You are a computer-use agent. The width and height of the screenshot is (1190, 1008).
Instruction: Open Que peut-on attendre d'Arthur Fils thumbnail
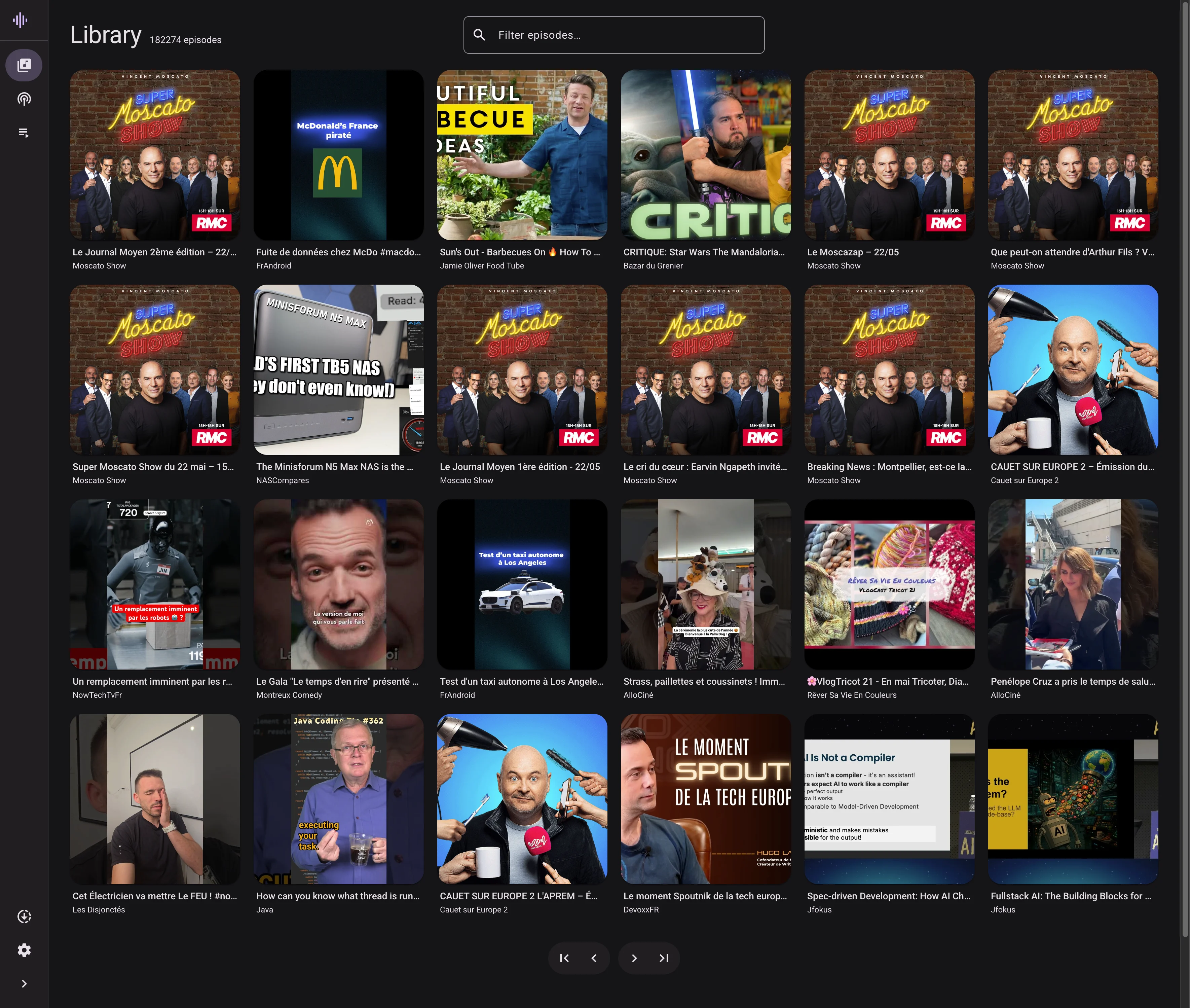click(1074, 155)
